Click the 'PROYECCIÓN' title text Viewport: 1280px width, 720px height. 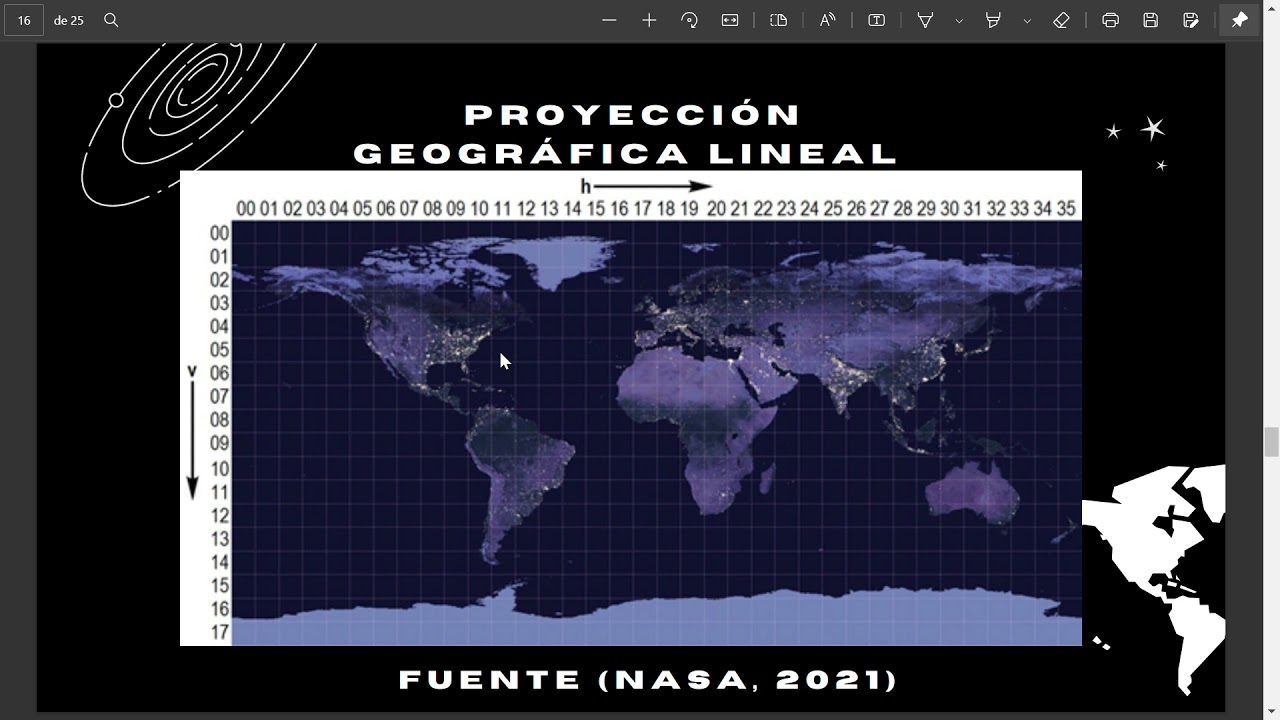(633, 115)
